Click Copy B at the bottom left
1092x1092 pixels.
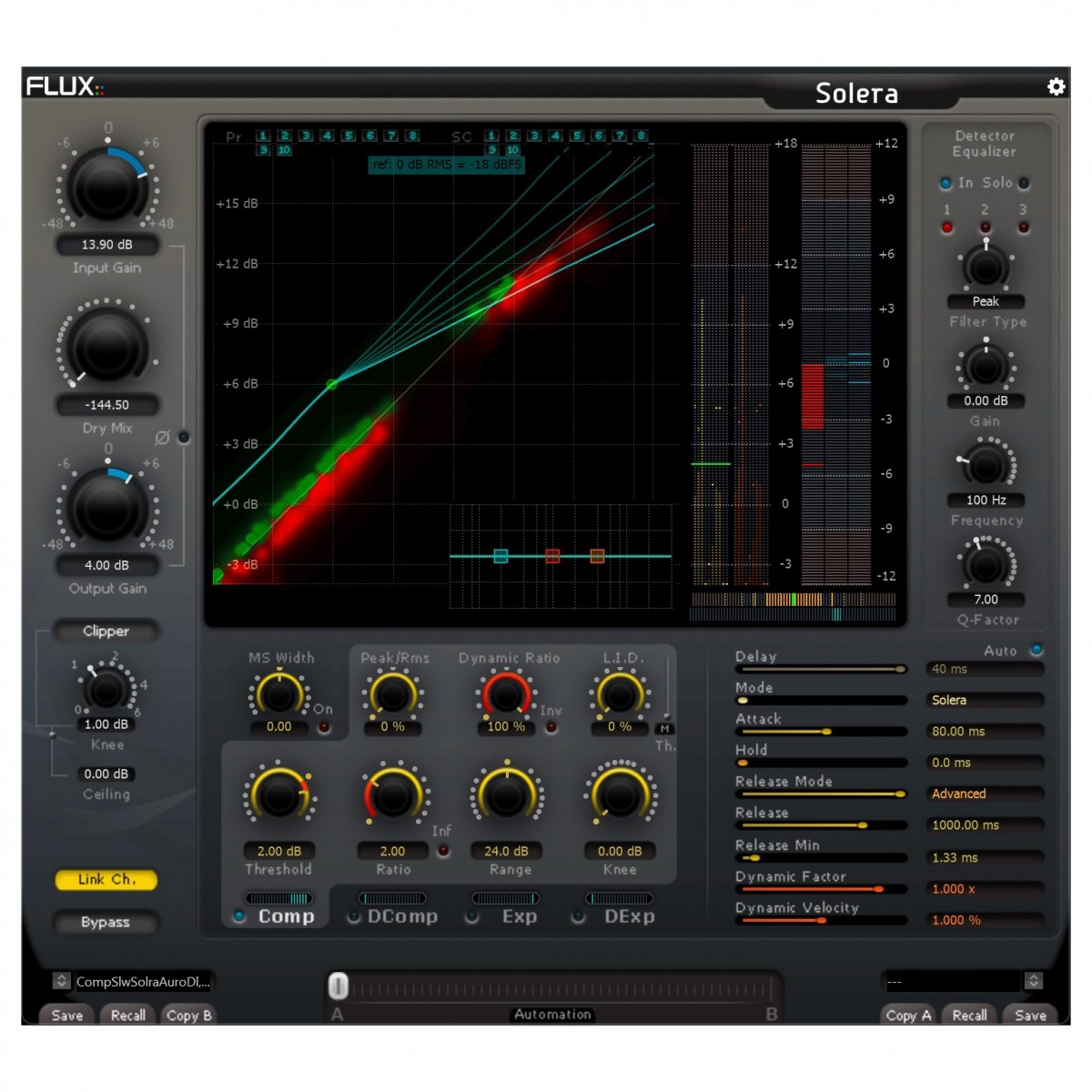[x=188, y=1016]
